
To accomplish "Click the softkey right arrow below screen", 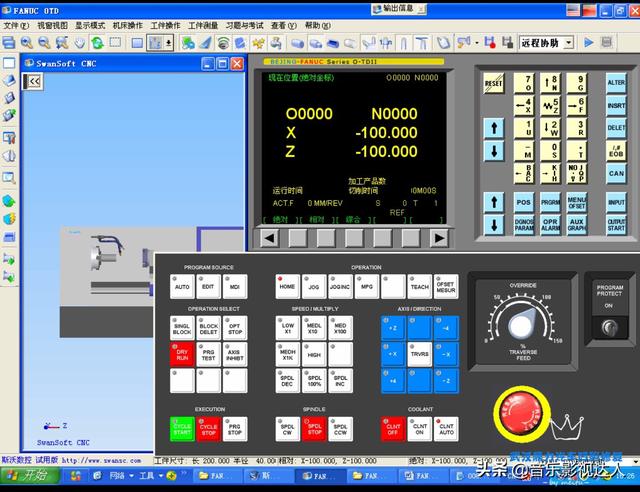I will (x=439, y=238).
